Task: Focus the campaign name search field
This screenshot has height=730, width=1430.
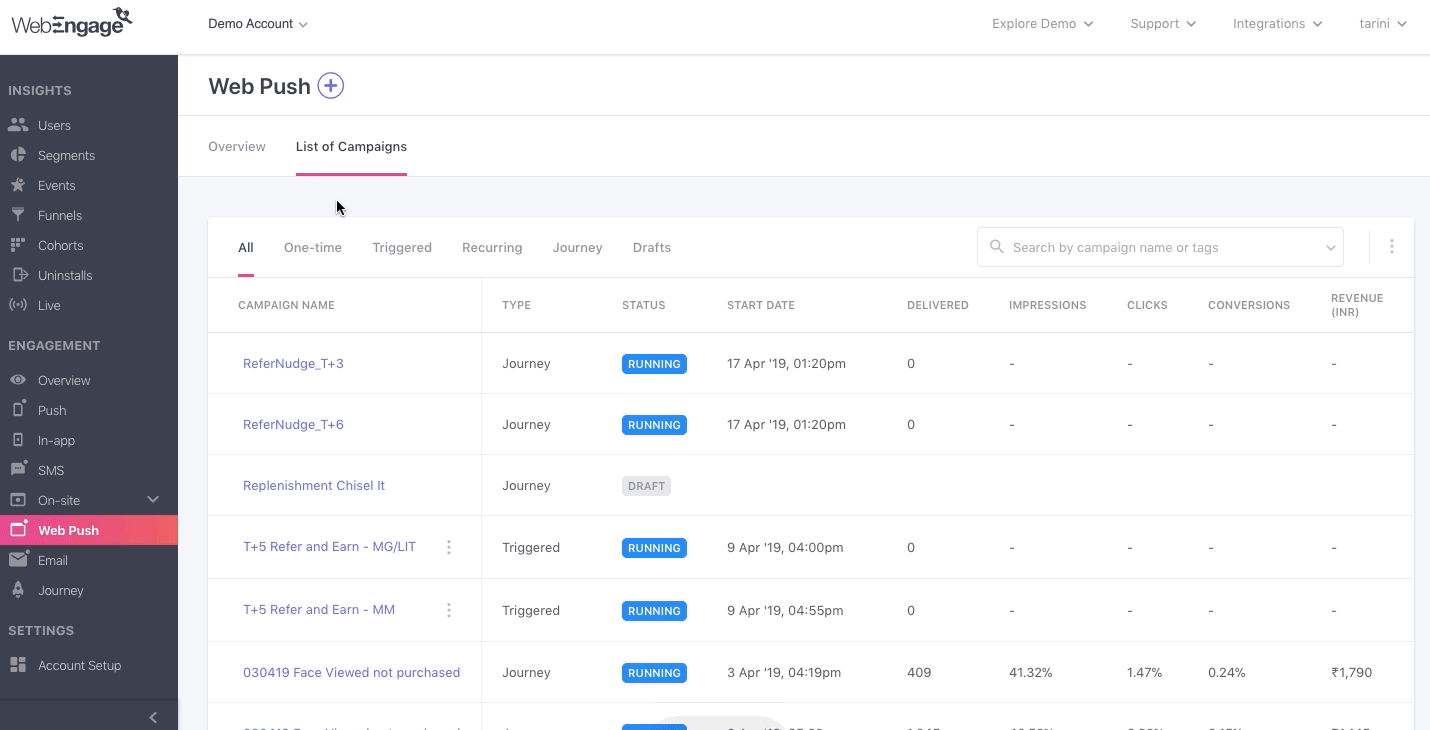Action: tap(1160, 247)
